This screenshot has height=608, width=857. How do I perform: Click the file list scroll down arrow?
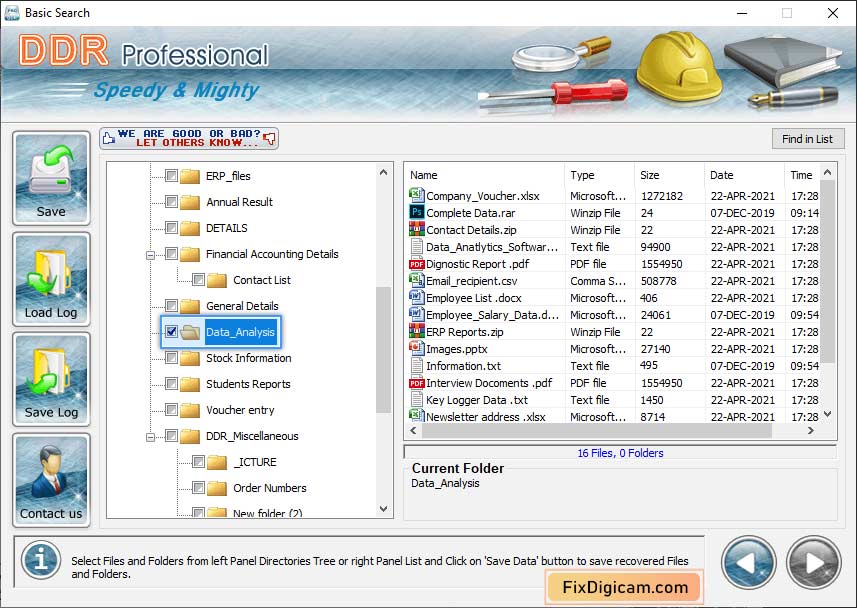click(827, 414)
